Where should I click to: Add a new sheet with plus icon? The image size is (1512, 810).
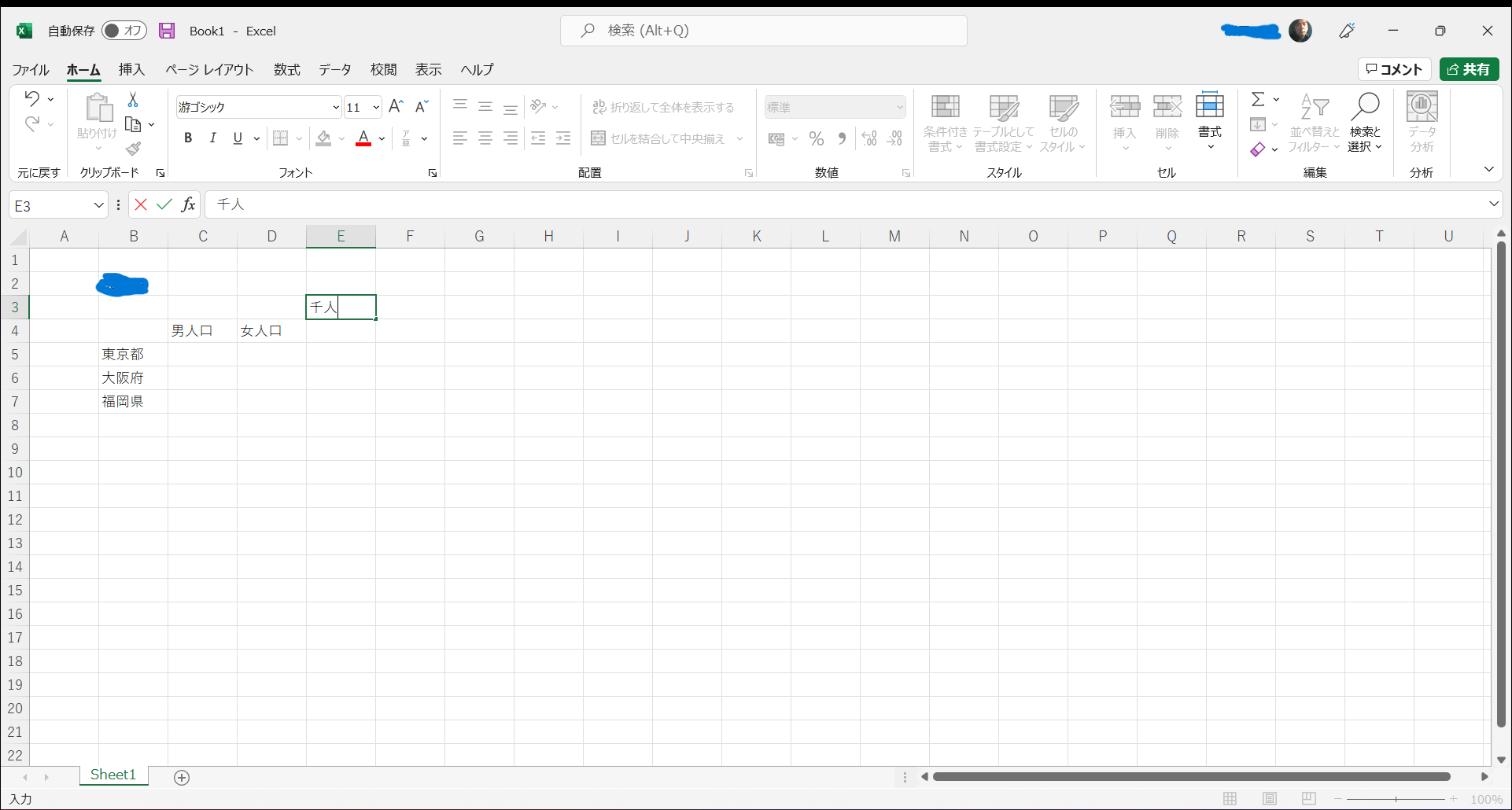pyautogui.click(x=182, y=778)
